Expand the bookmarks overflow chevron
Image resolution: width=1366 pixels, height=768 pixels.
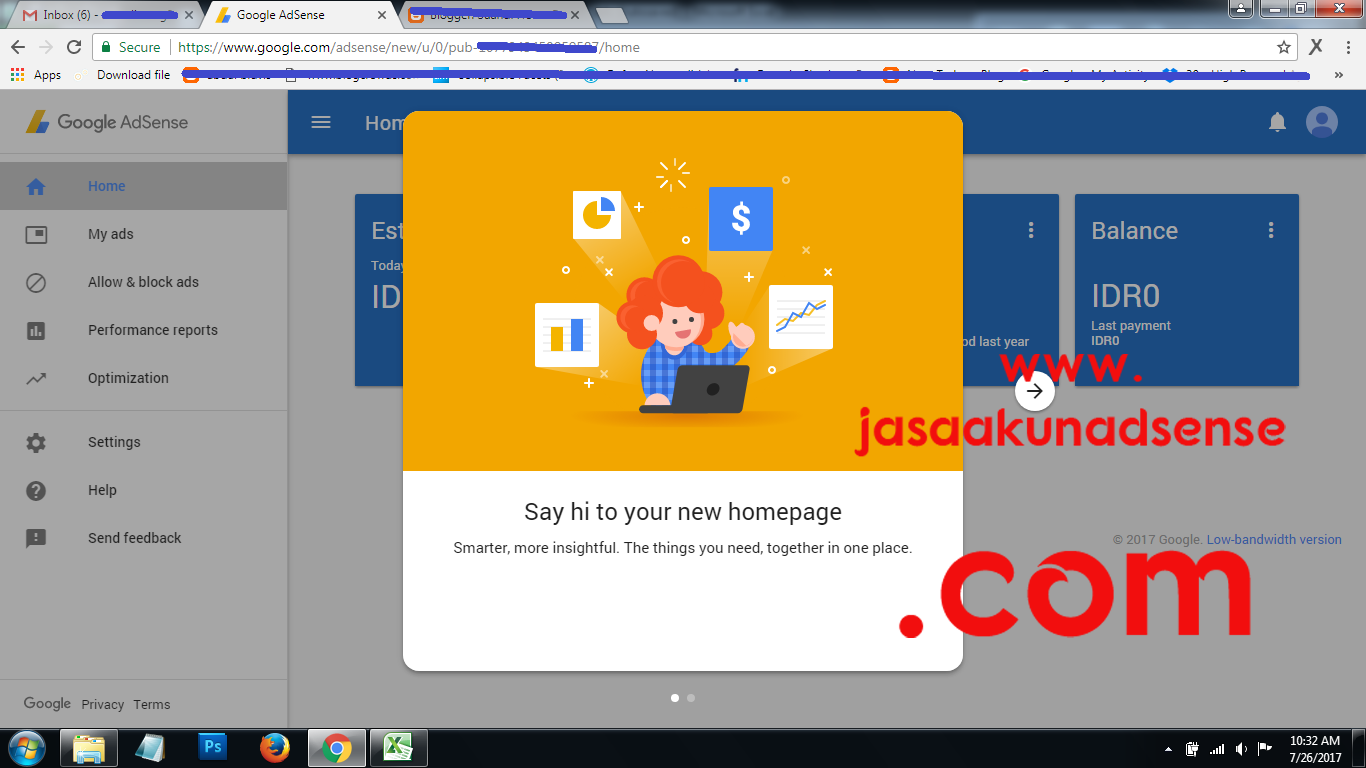click(1339, 75)
